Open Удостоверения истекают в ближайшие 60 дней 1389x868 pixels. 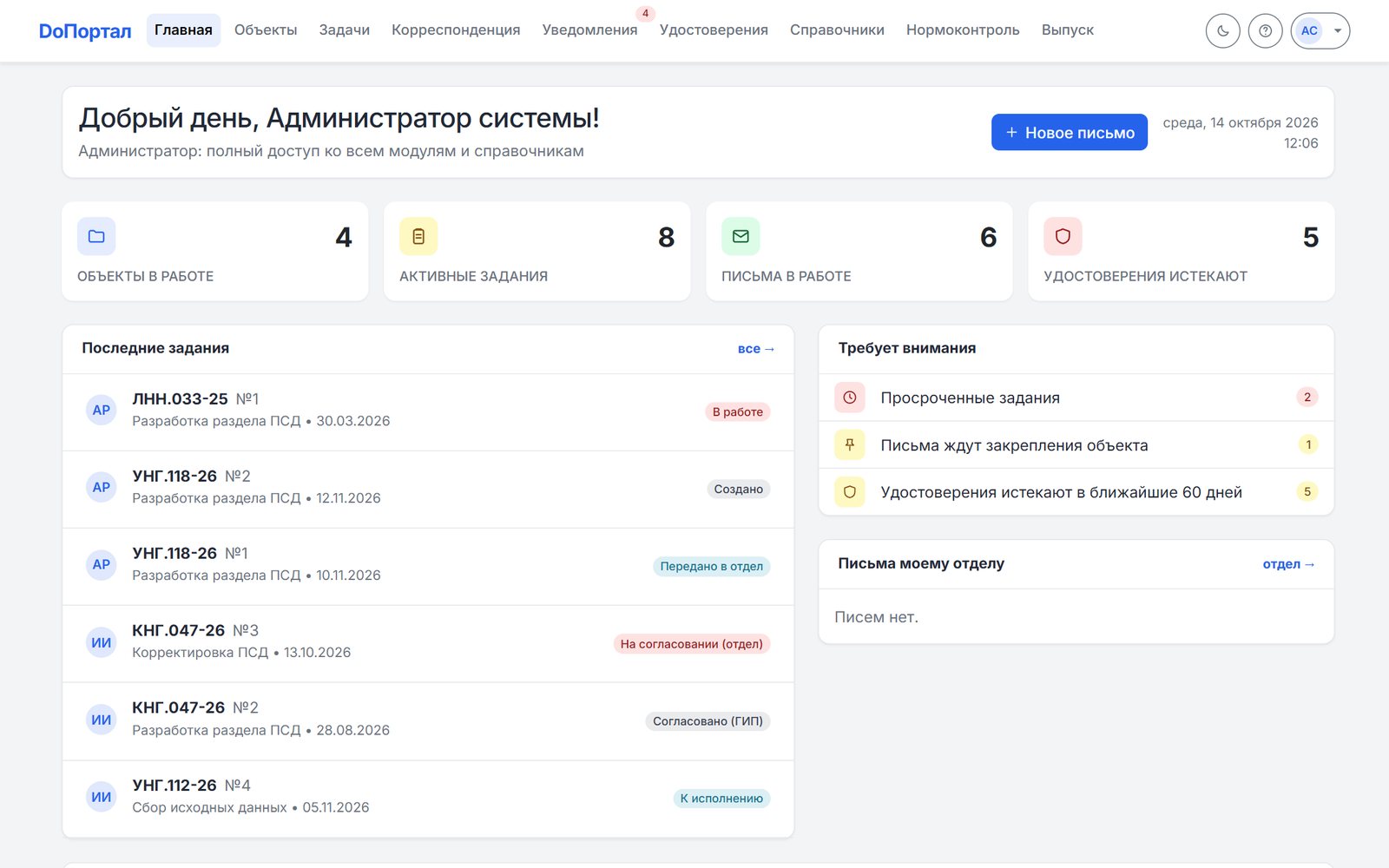(1076, 492)
